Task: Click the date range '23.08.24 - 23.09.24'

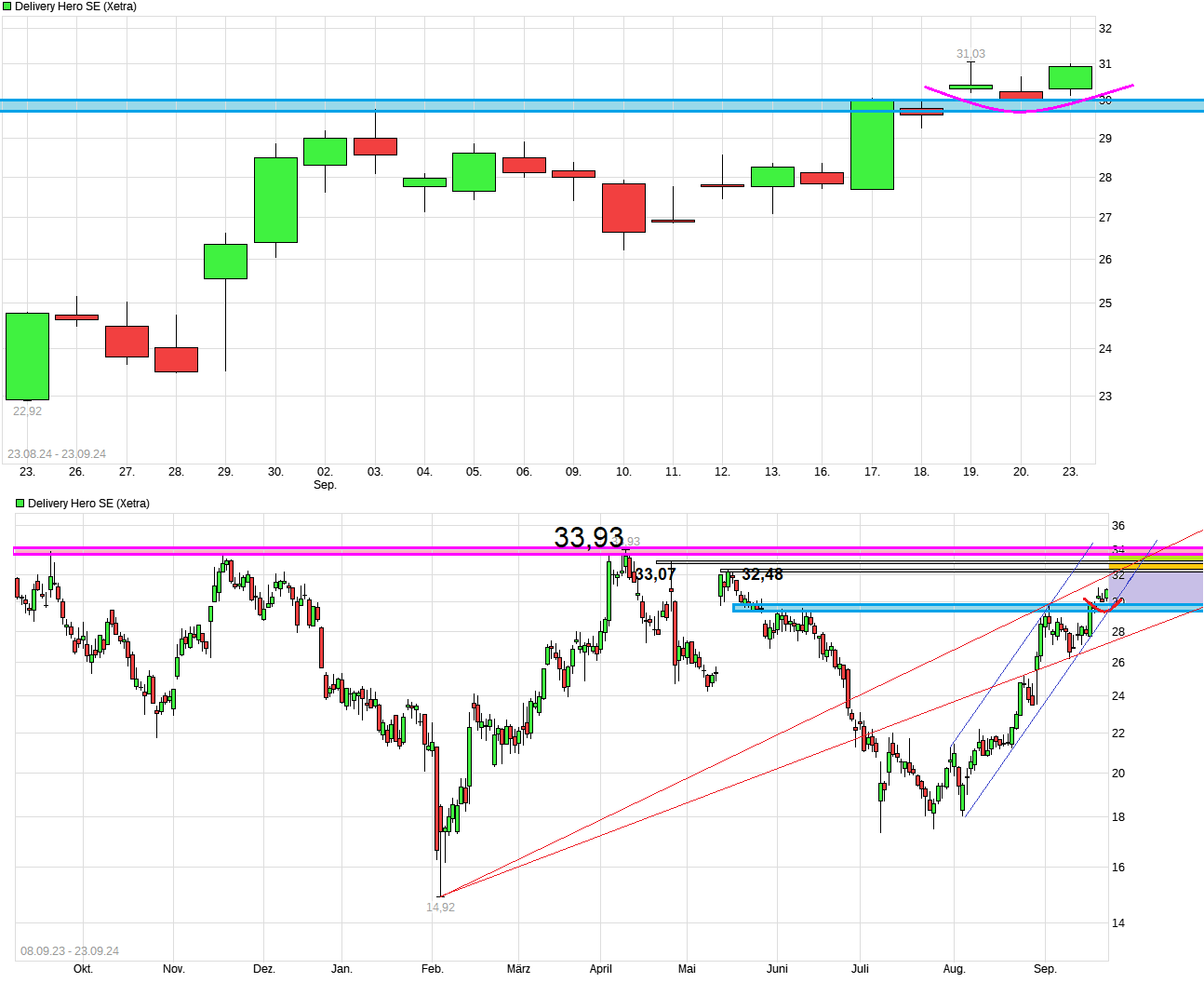Action: (x=59, y=452)
